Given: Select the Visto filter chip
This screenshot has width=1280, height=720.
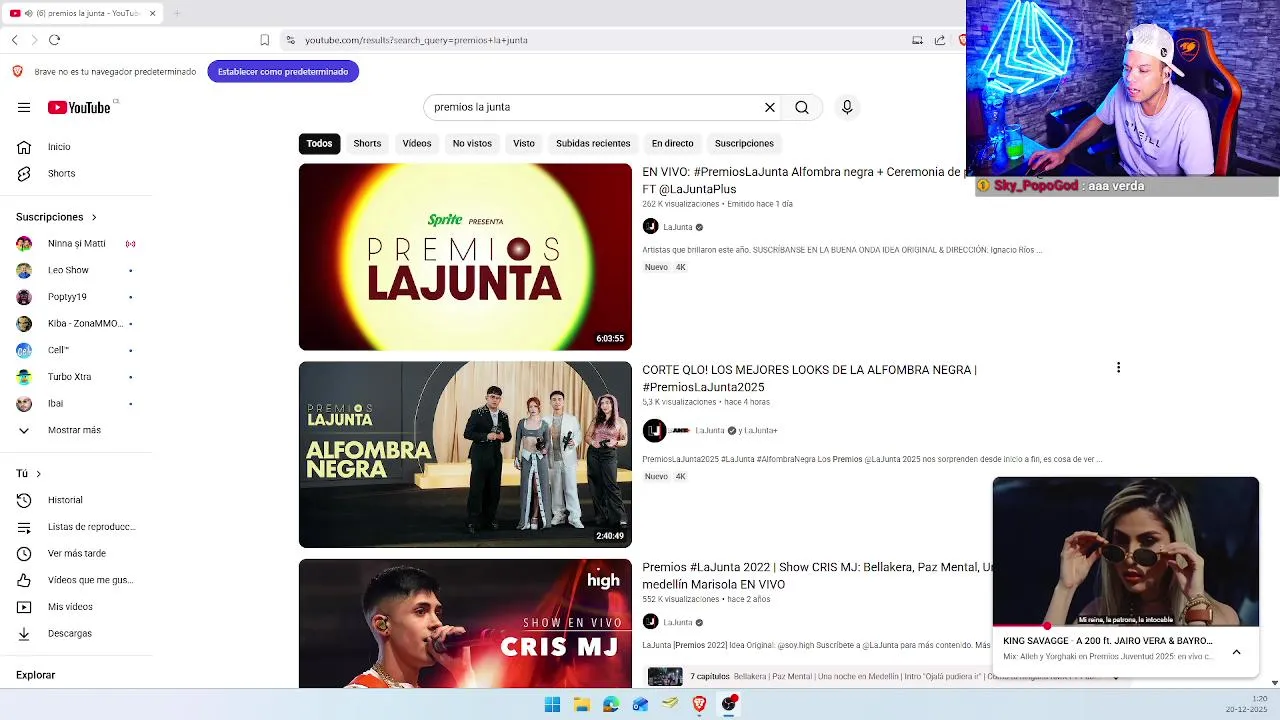Looking at the screenshot, I should click(524, 143).
